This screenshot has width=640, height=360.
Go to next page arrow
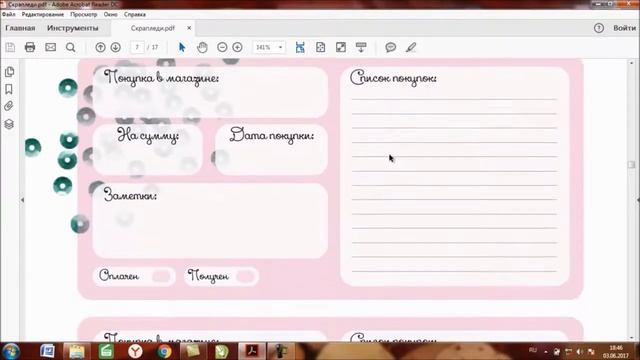(116, 47)
